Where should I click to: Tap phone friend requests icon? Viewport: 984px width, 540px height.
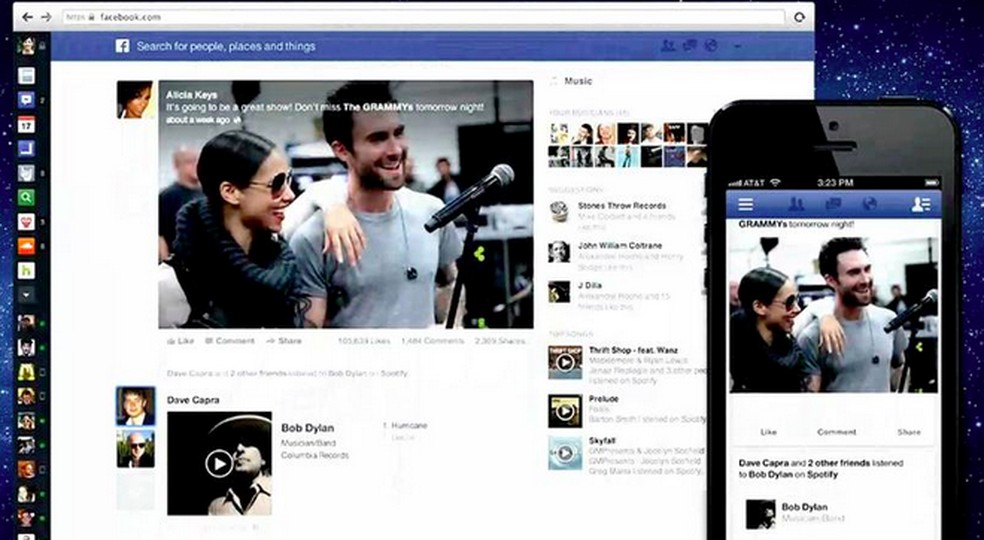pos(796,204)
